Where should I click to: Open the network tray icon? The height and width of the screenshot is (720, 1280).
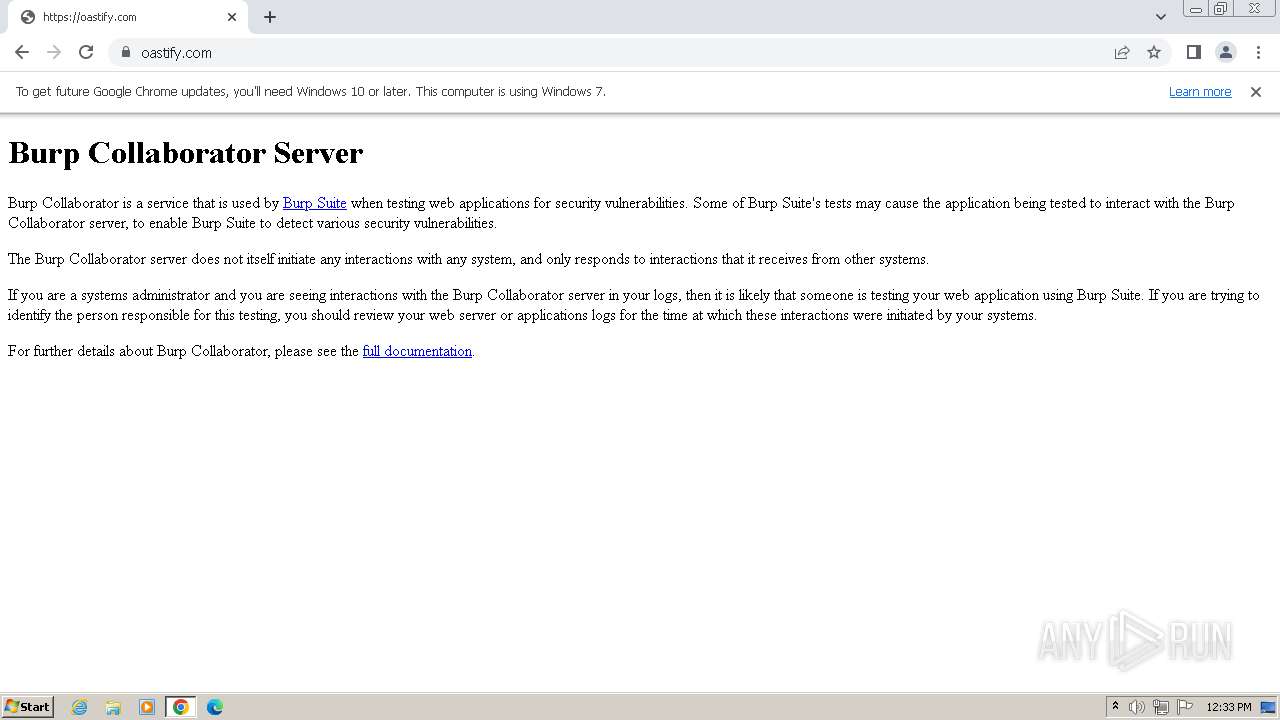tap(1161, 707)
